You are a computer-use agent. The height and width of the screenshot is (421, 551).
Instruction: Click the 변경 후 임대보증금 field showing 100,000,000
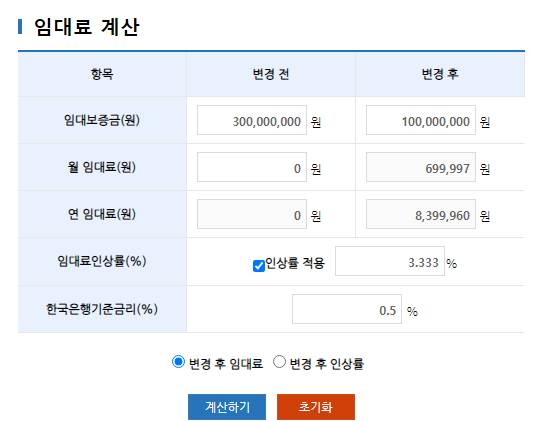point(421,120)
